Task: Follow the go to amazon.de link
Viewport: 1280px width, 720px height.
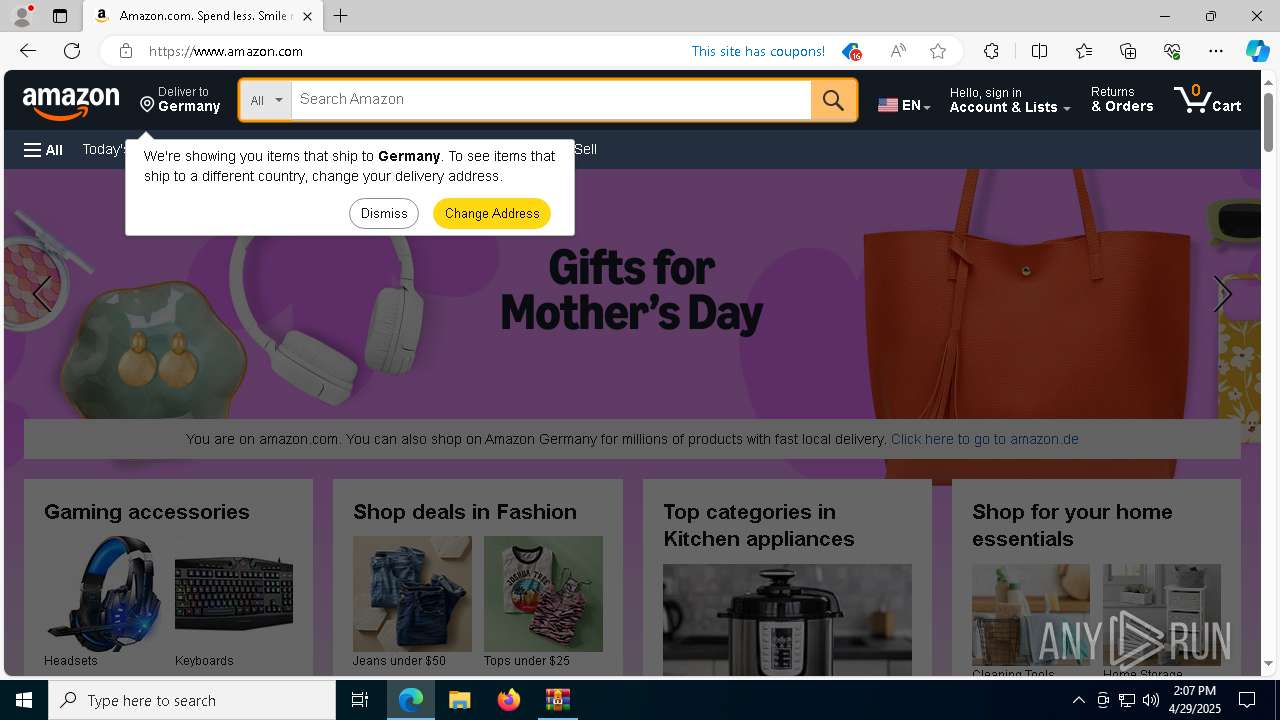Action: pyautogui.click(x=984, y=439)
